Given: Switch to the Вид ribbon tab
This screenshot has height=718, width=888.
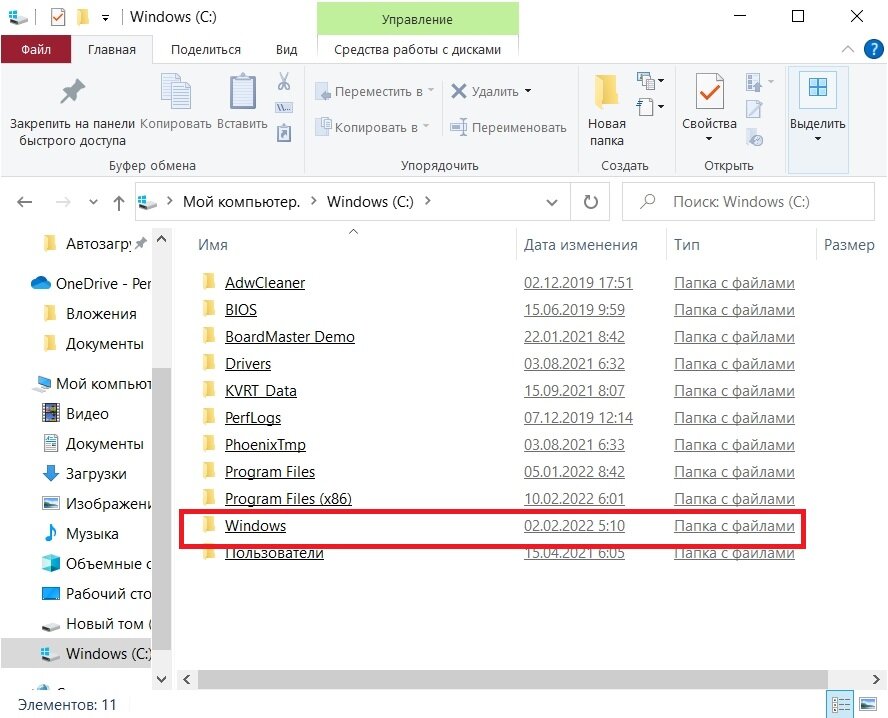Looking at the screenshot, I should [x=286, y=49].
